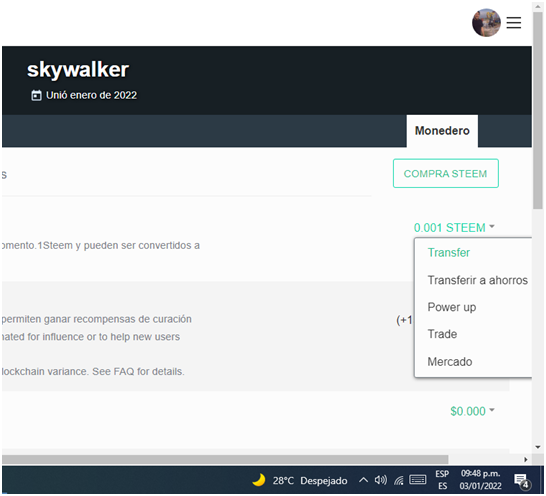The image size is (546, 496).
Task: Switch to the Monedero tab
Action: click(442, 131)
